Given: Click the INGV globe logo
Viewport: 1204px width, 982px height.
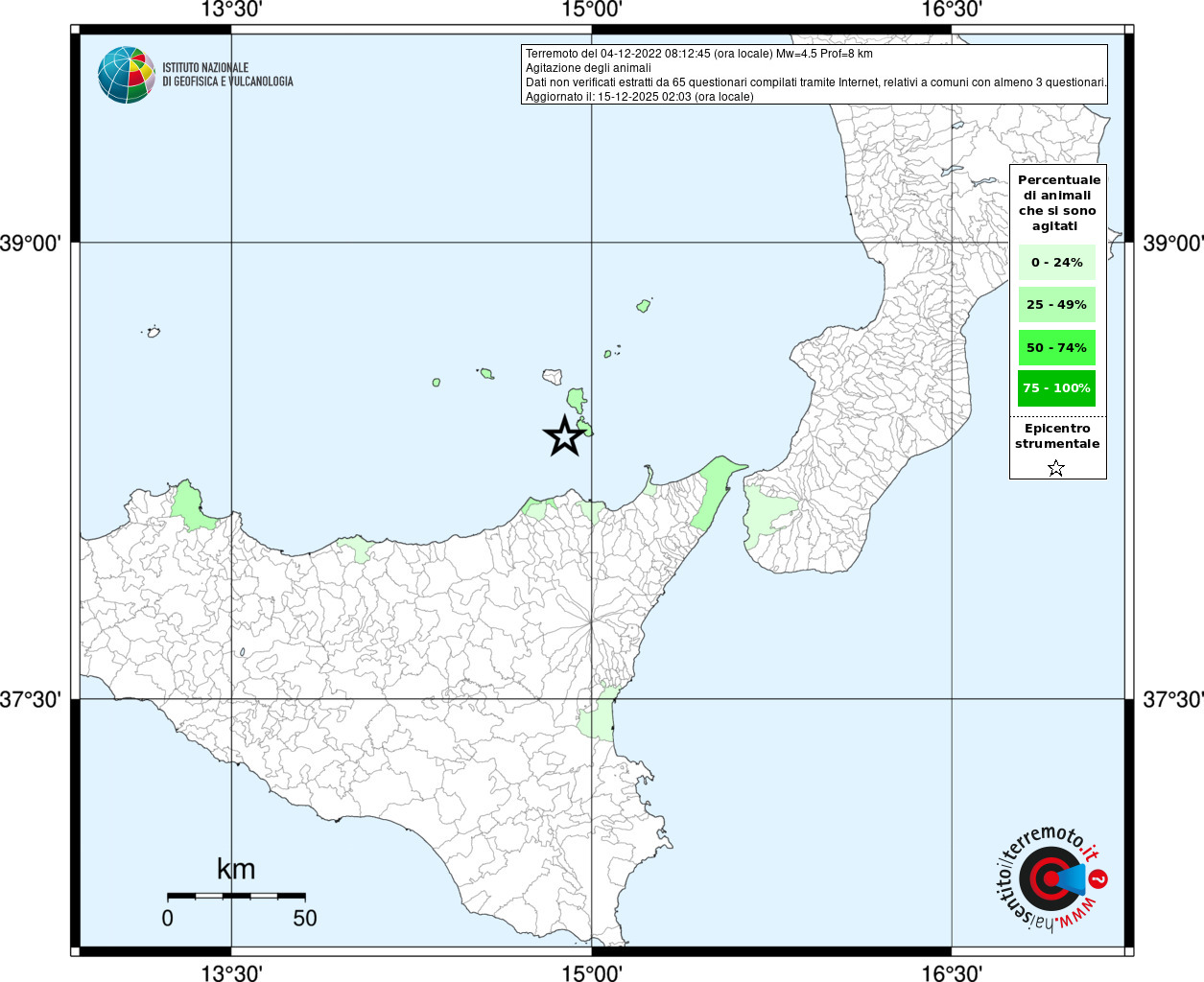Looking at the screenshot, I should (x=127, y=75).
